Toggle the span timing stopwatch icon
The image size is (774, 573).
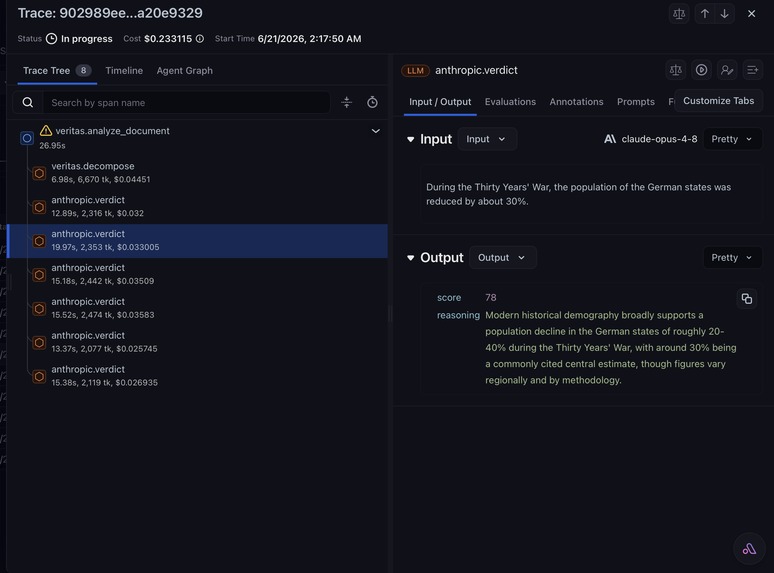(x=372, y=102)
